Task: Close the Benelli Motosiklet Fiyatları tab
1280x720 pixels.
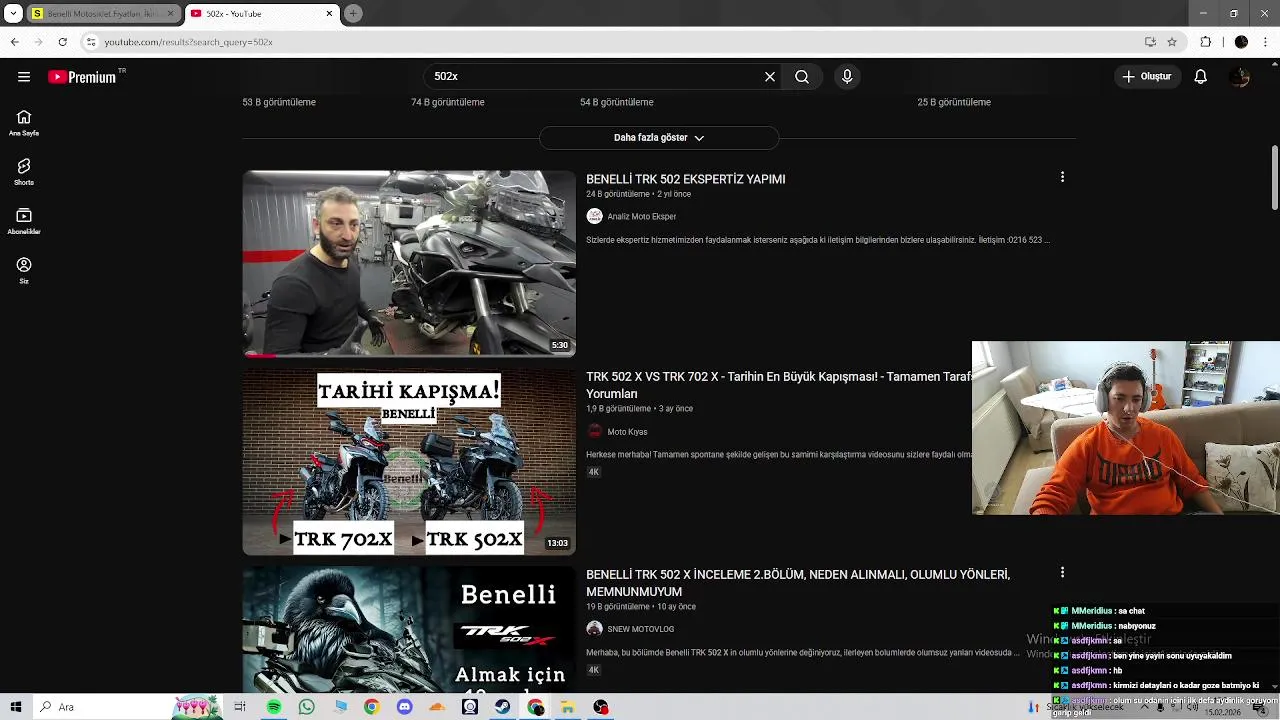Action: click(170, 14)
